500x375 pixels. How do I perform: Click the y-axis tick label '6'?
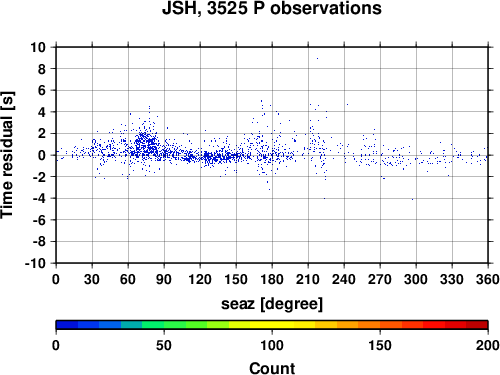(x=41, y=90)
